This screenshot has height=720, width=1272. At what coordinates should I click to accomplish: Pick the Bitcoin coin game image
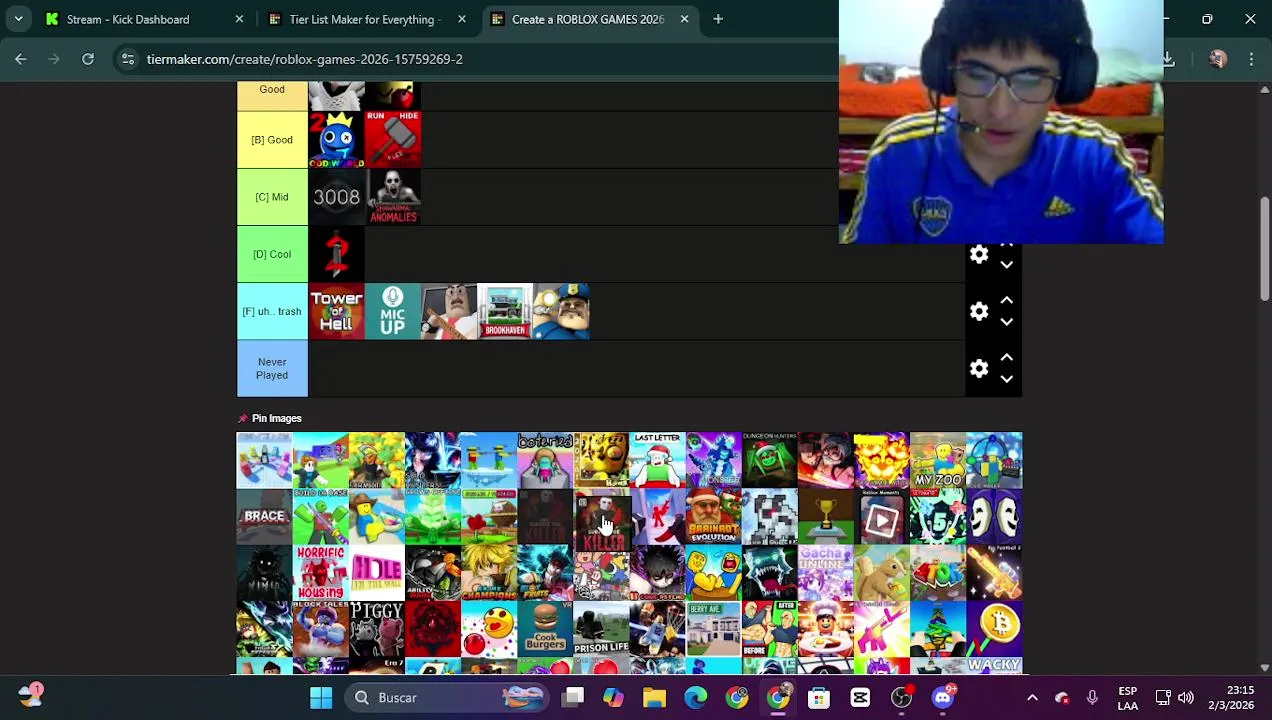click(994, 628)
